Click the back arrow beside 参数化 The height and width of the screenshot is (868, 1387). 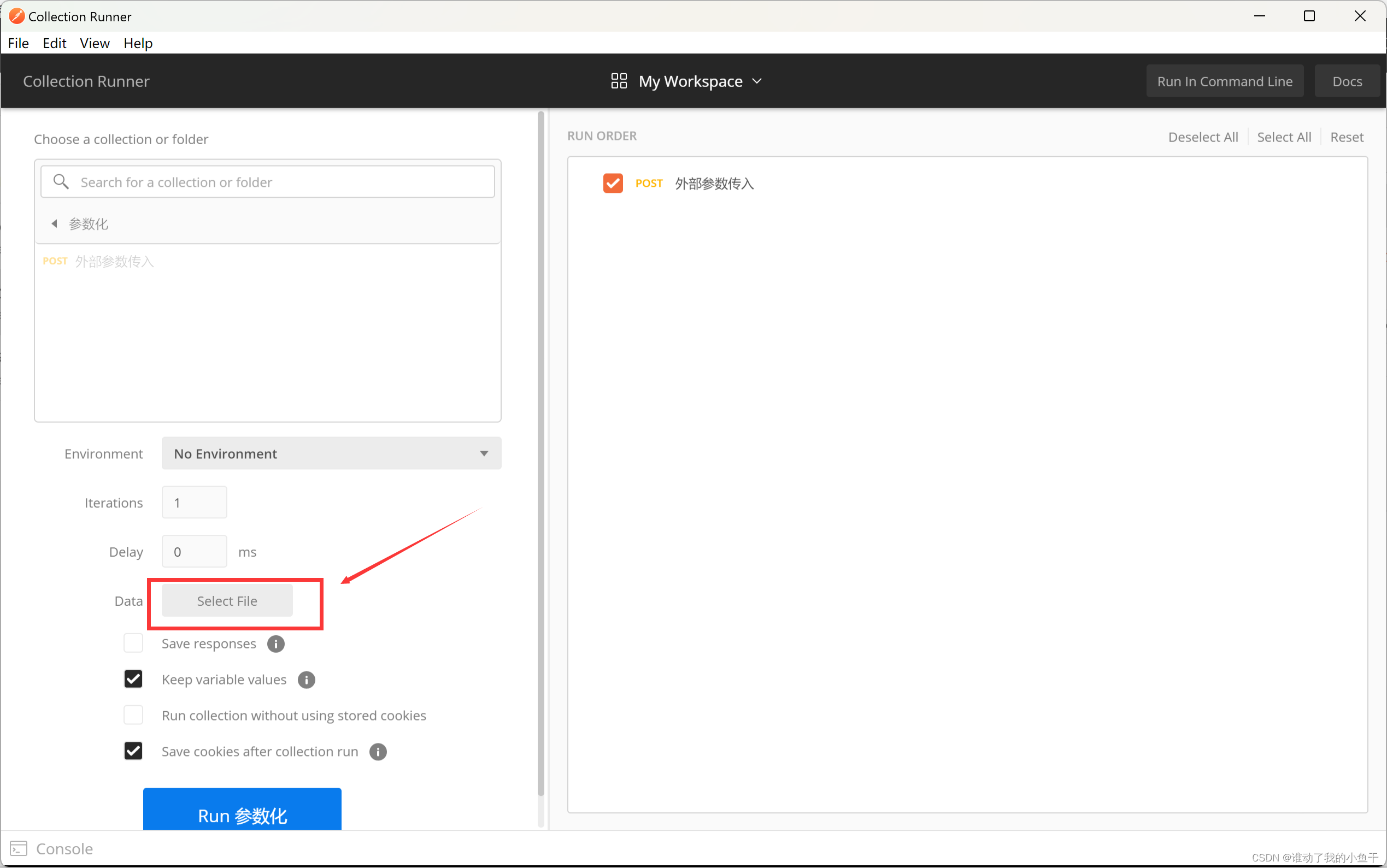[55, 224]
